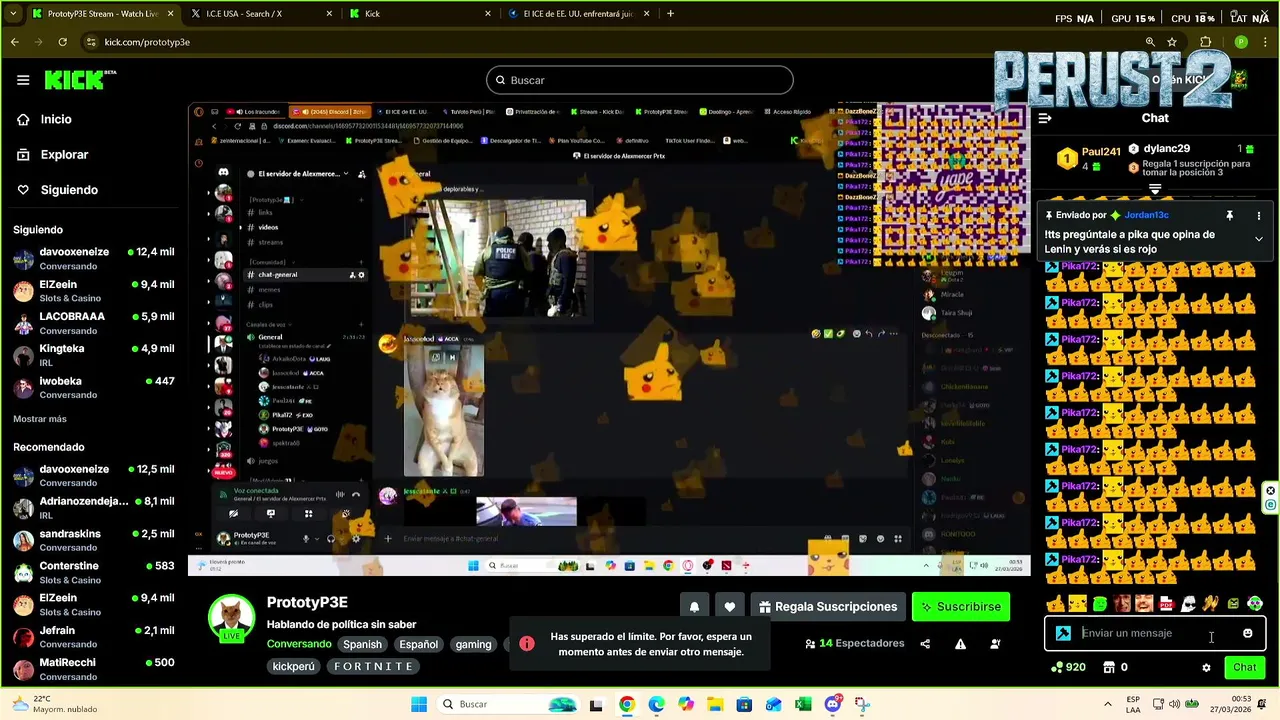
Task: Click the hammer badge in message box
Action: coord(1063,633)
